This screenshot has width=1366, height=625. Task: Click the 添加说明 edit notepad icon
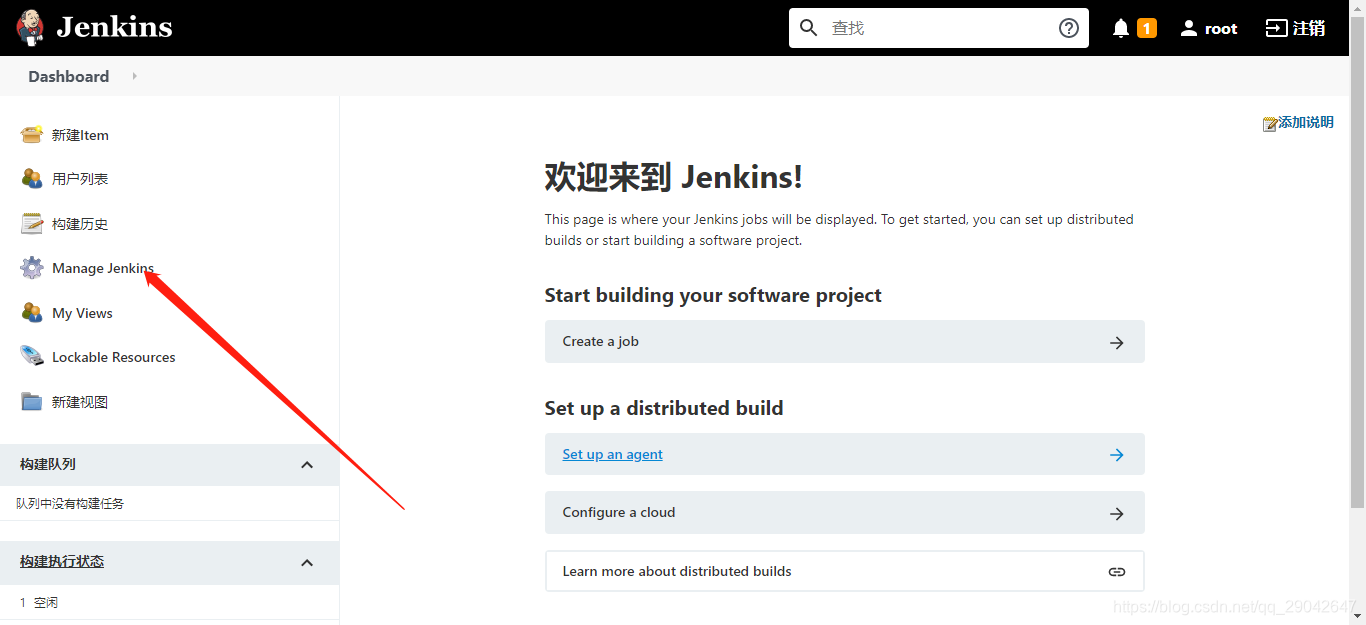coord(1270,124)
